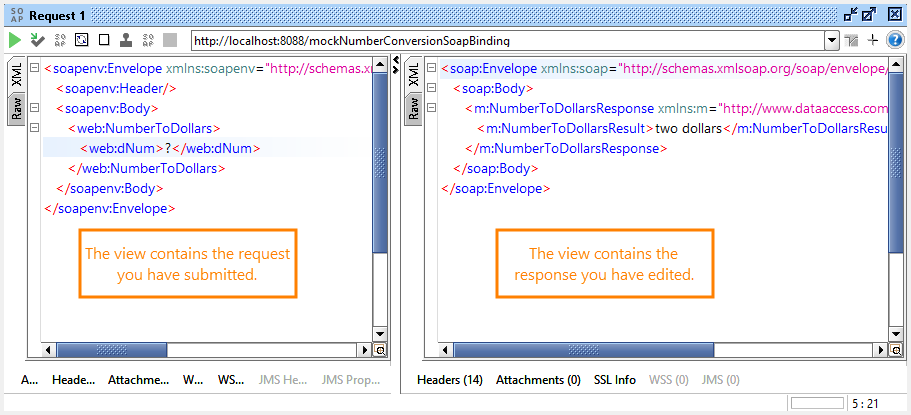Open the request Heade... tab

point(73,380)
